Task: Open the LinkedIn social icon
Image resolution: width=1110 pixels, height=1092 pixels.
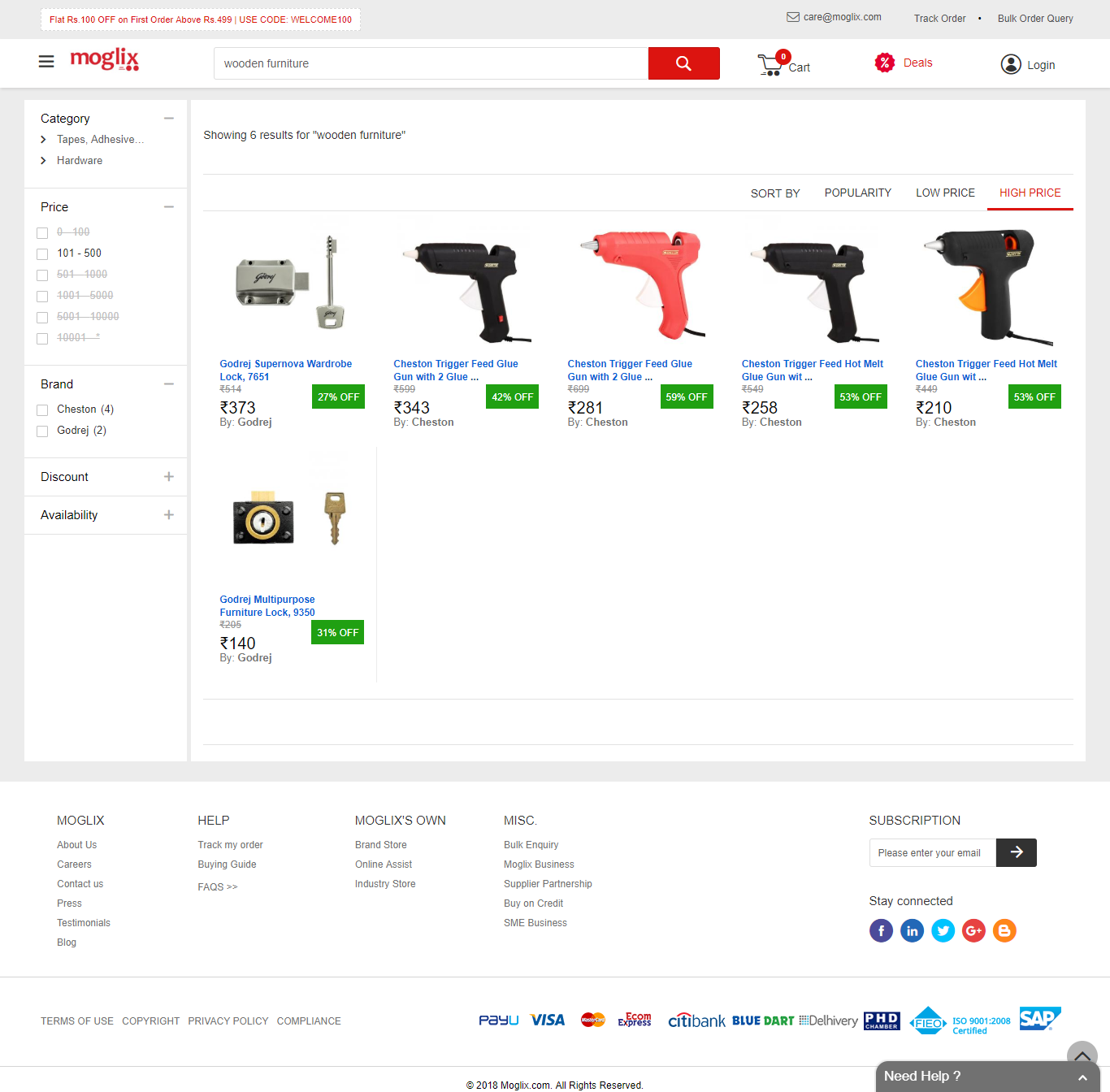Action: click(912, 930)
